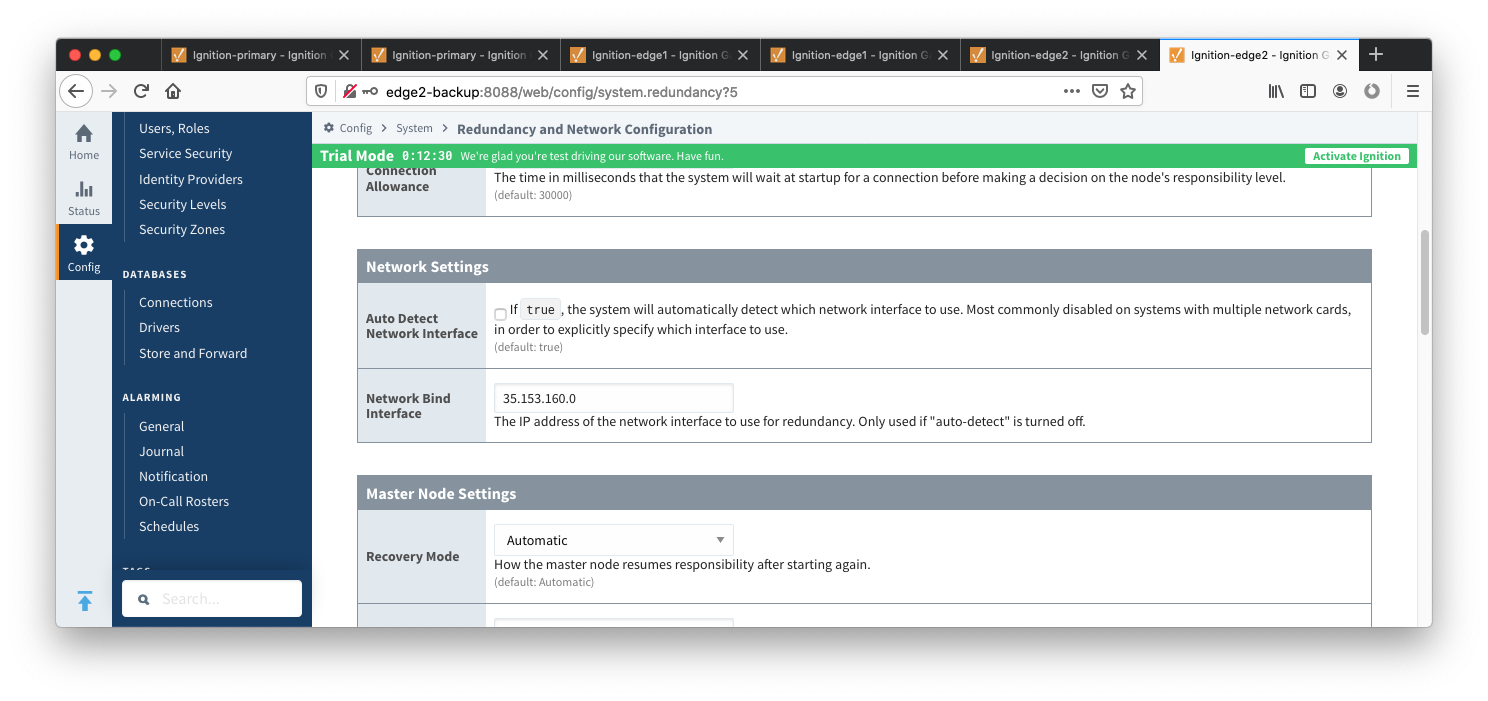Screen dimensions: 1488x701
Task: Select the currently active Ignition-edge2 tab
Action: tap(1259, 55)
